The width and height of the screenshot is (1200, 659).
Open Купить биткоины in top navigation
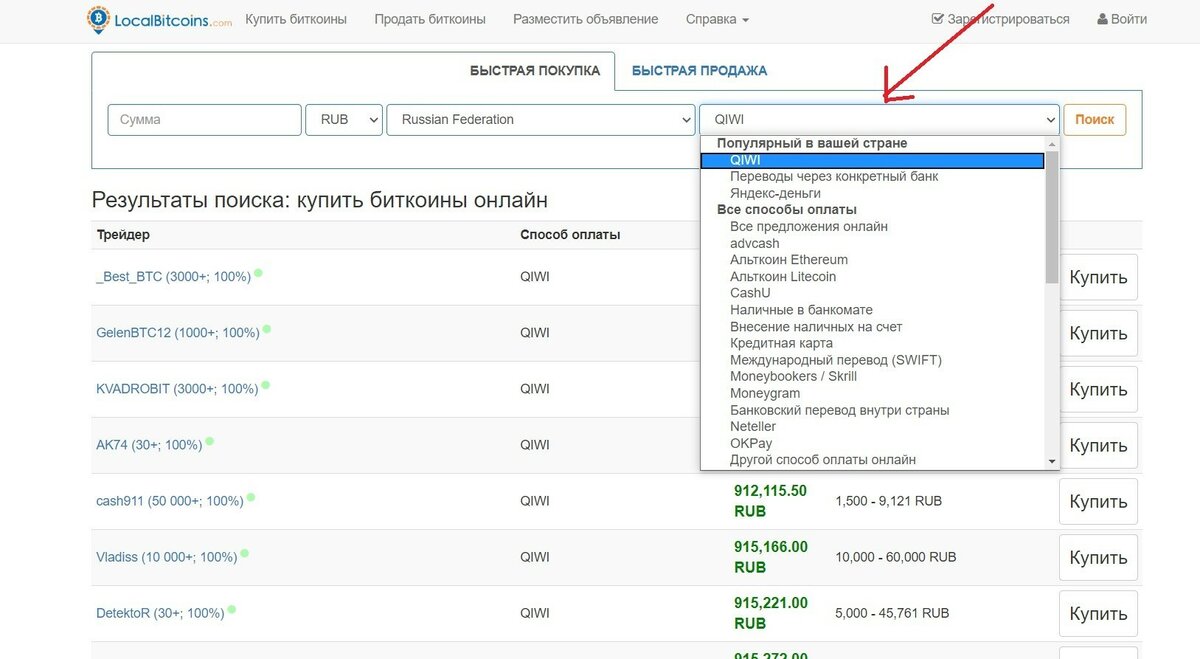tap(296, 19)
